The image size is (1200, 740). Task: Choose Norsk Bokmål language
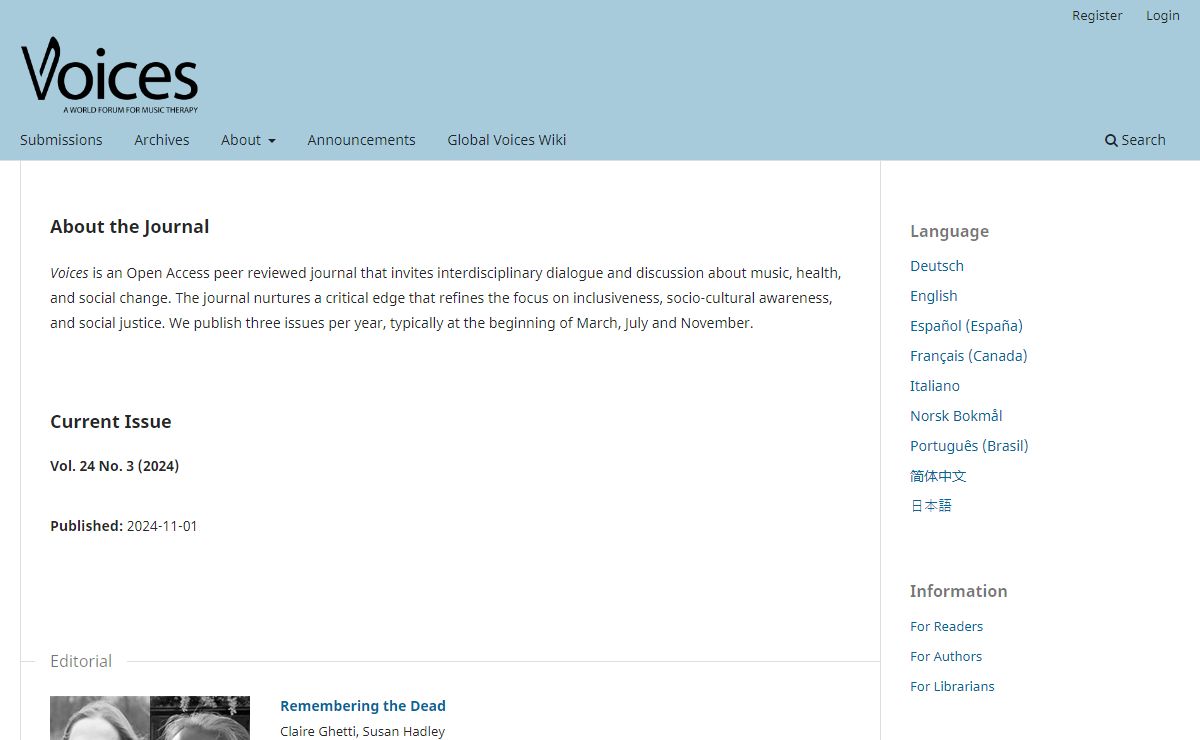tap(956, 416)
